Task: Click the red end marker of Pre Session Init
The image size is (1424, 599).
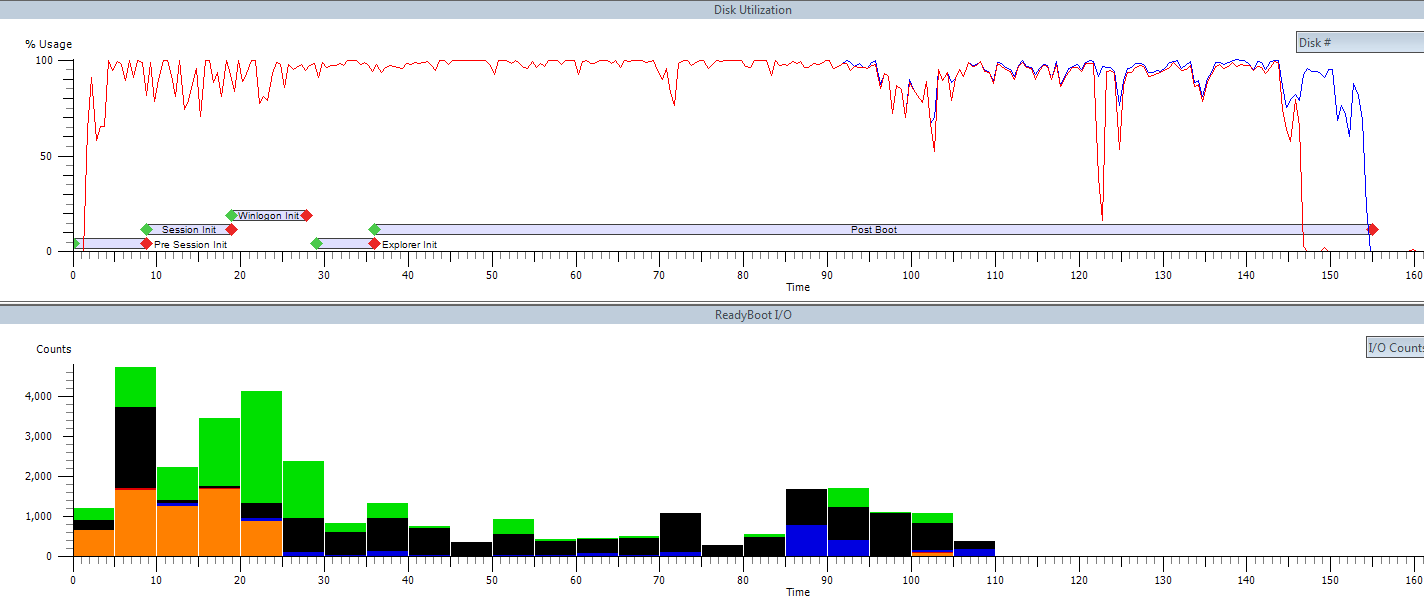Action: pos(146,243)
